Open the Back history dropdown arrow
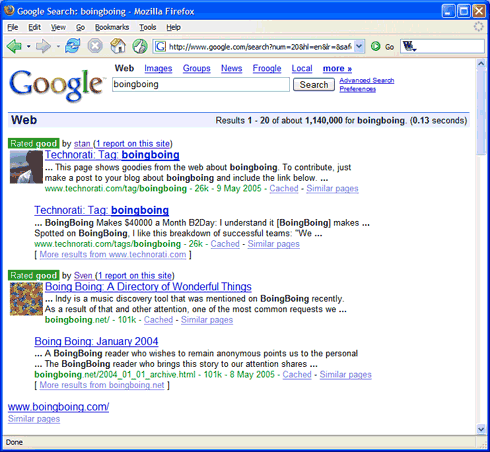The image size is (490, 452). pyautogui.click(x=29, y=47)
